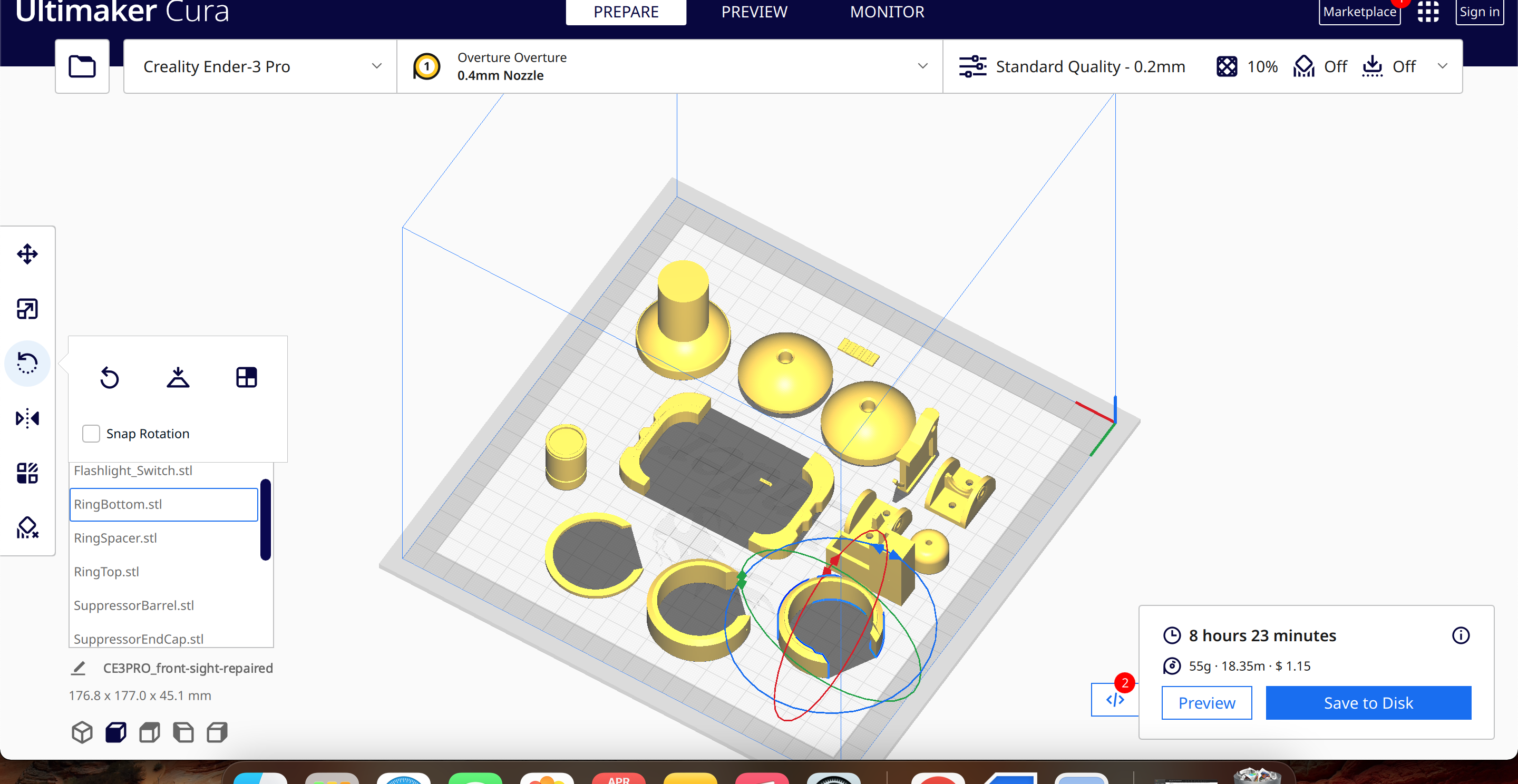Click Save to Disk button

pos(1368,702)
